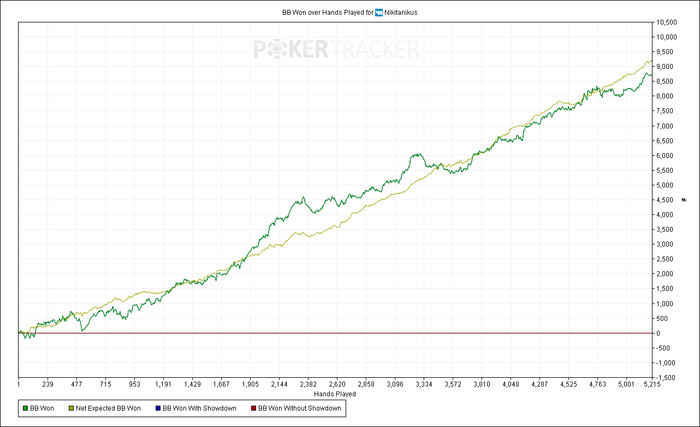
Task: Click the y-axis label 9,000
Action: [665, 67]
